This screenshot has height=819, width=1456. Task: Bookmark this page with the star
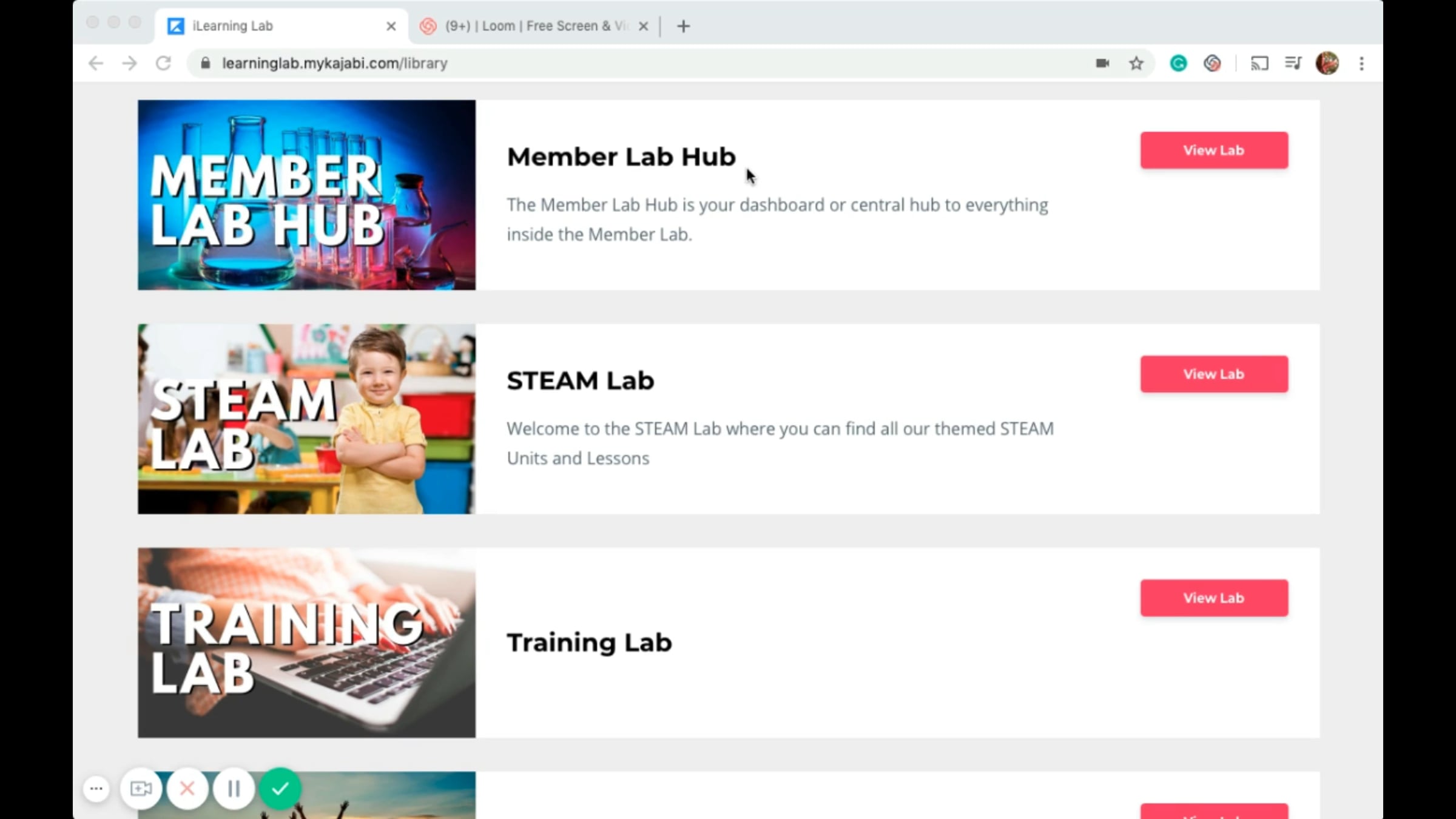(1136, 63)
